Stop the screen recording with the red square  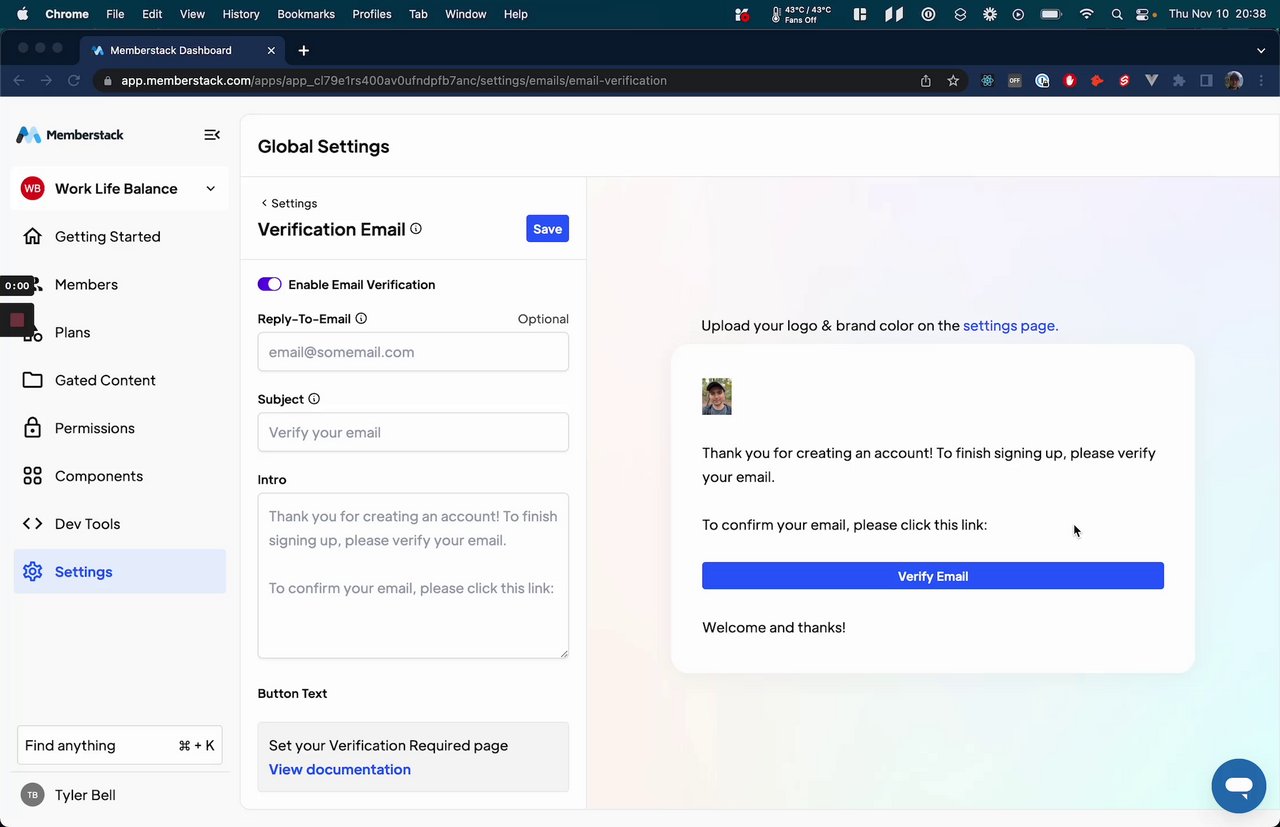tap(17, 320)
